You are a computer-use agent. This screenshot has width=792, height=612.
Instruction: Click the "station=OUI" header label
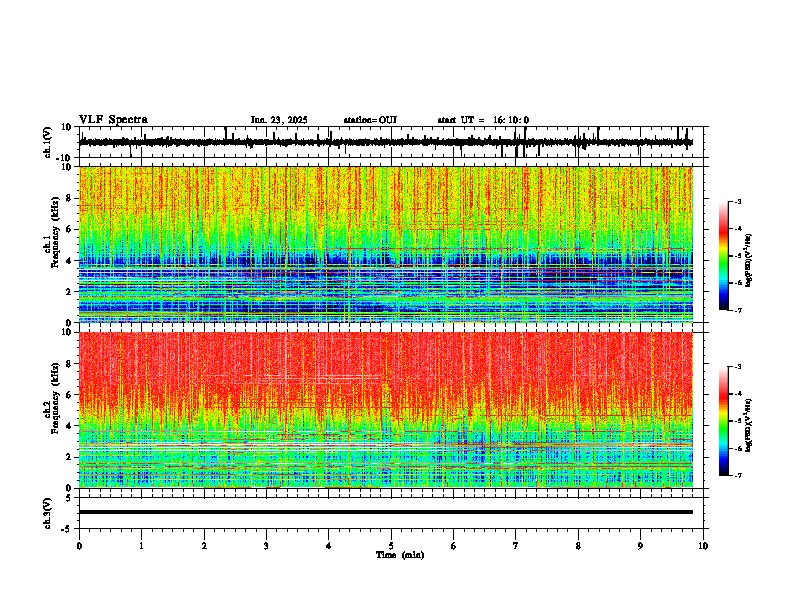[x=370, y=120]
